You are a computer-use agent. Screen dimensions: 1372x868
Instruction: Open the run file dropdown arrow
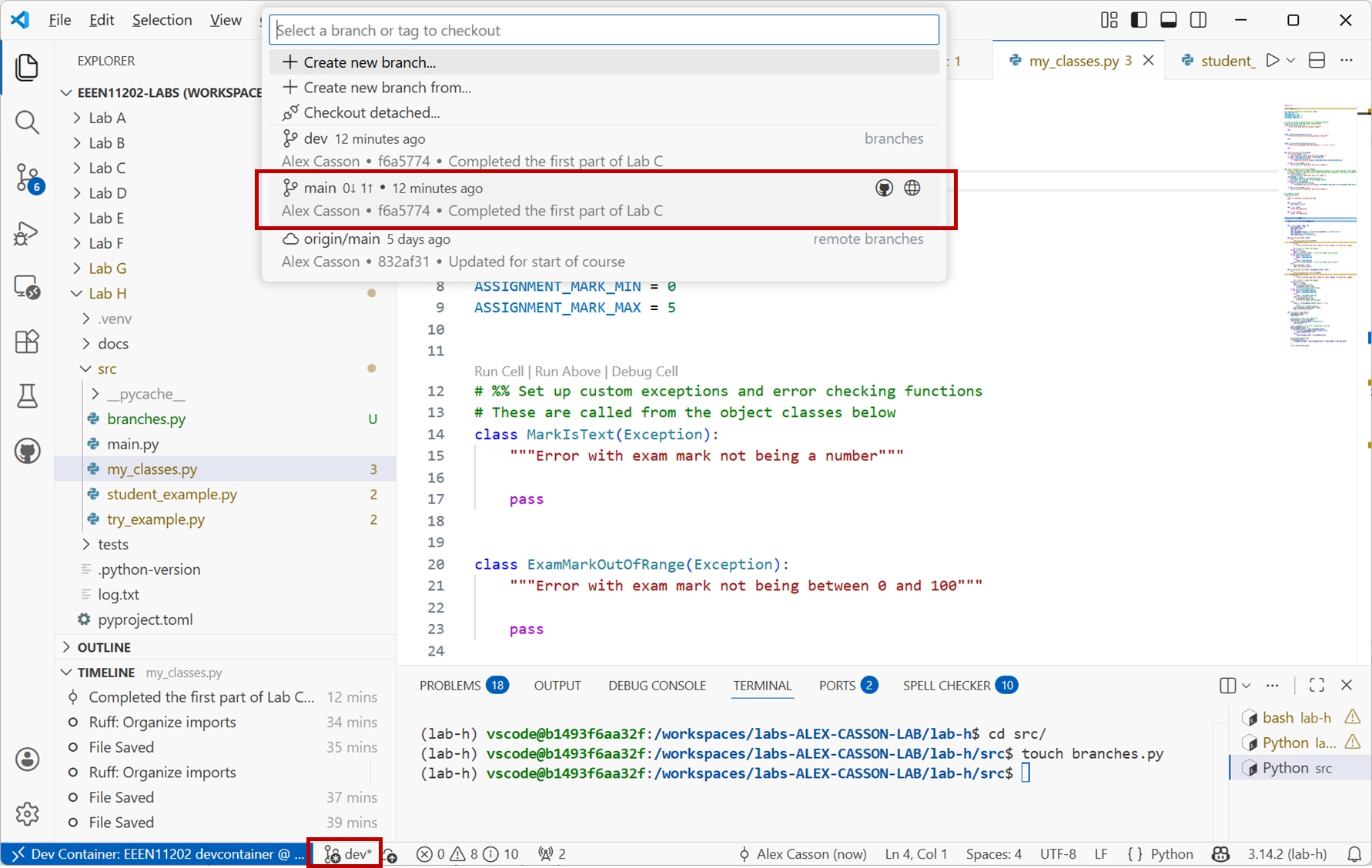(1291, 60)
